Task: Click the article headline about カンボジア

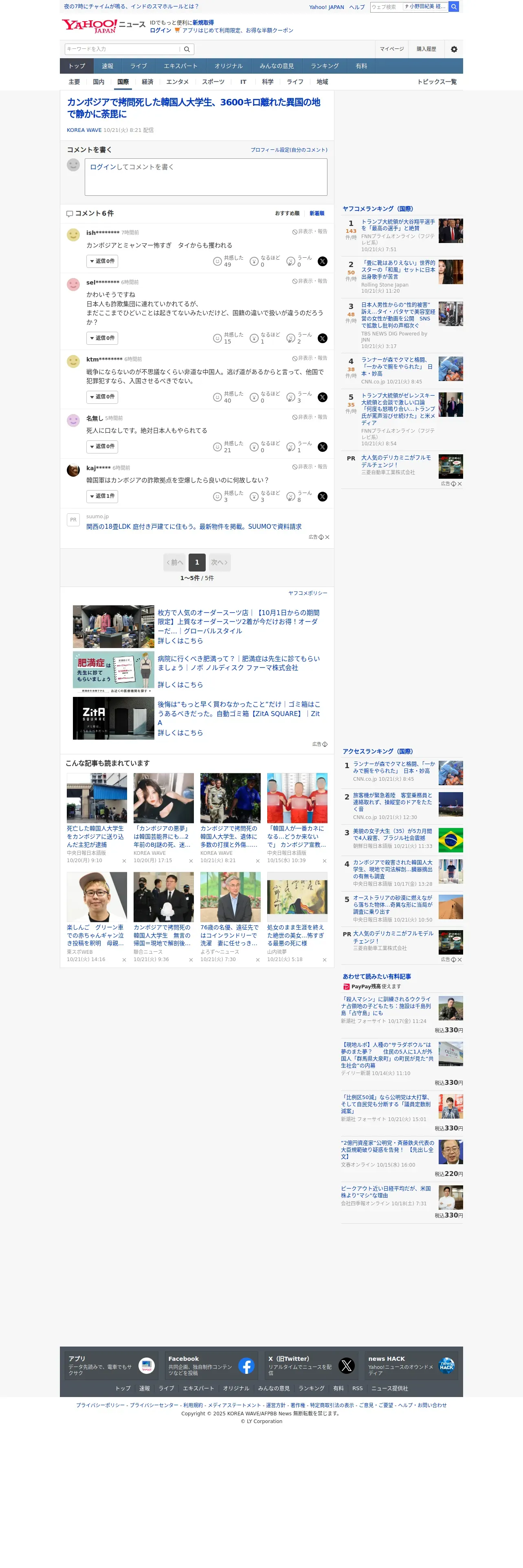Action: pyautogui.click(x=193, y=108)
